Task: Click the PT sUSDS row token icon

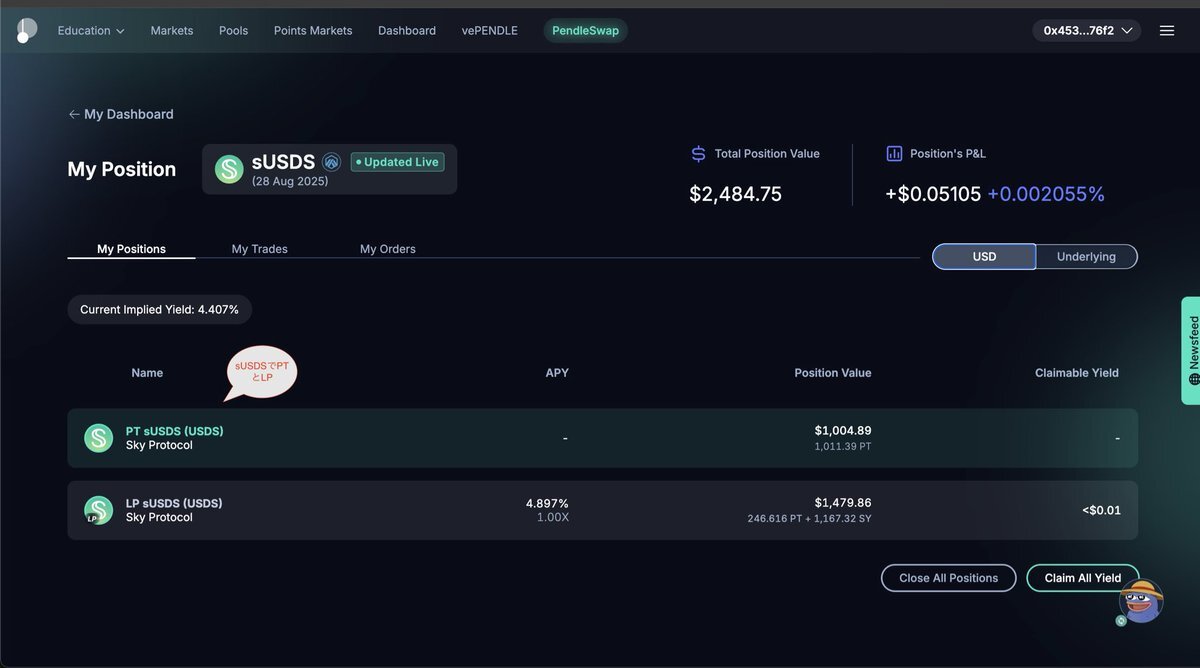Action: (x=98, y=438)
